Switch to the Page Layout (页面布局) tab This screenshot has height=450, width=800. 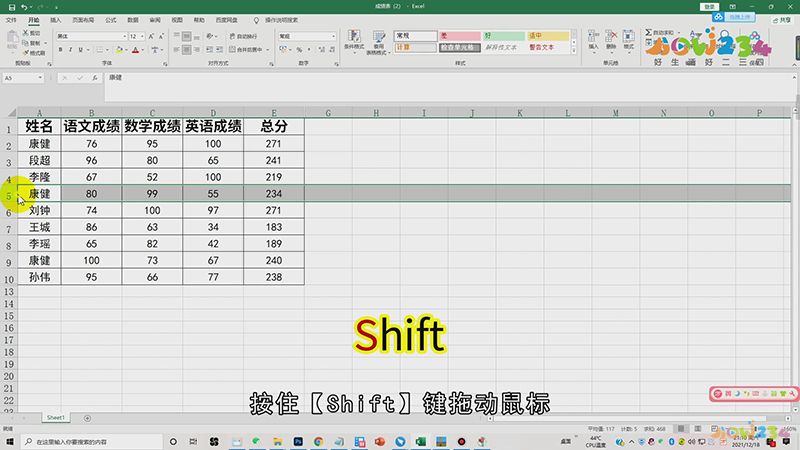83,20
